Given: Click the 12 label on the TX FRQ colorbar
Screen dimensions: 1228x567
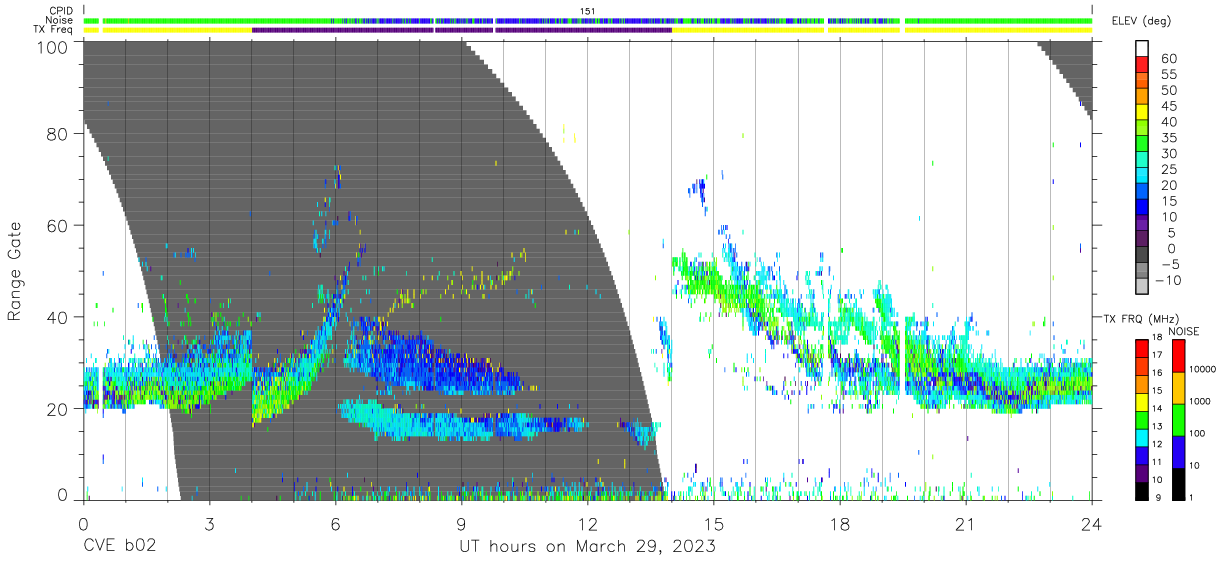Looking at the screenshot, I should pyautogui.click(x=1156, y=446).
